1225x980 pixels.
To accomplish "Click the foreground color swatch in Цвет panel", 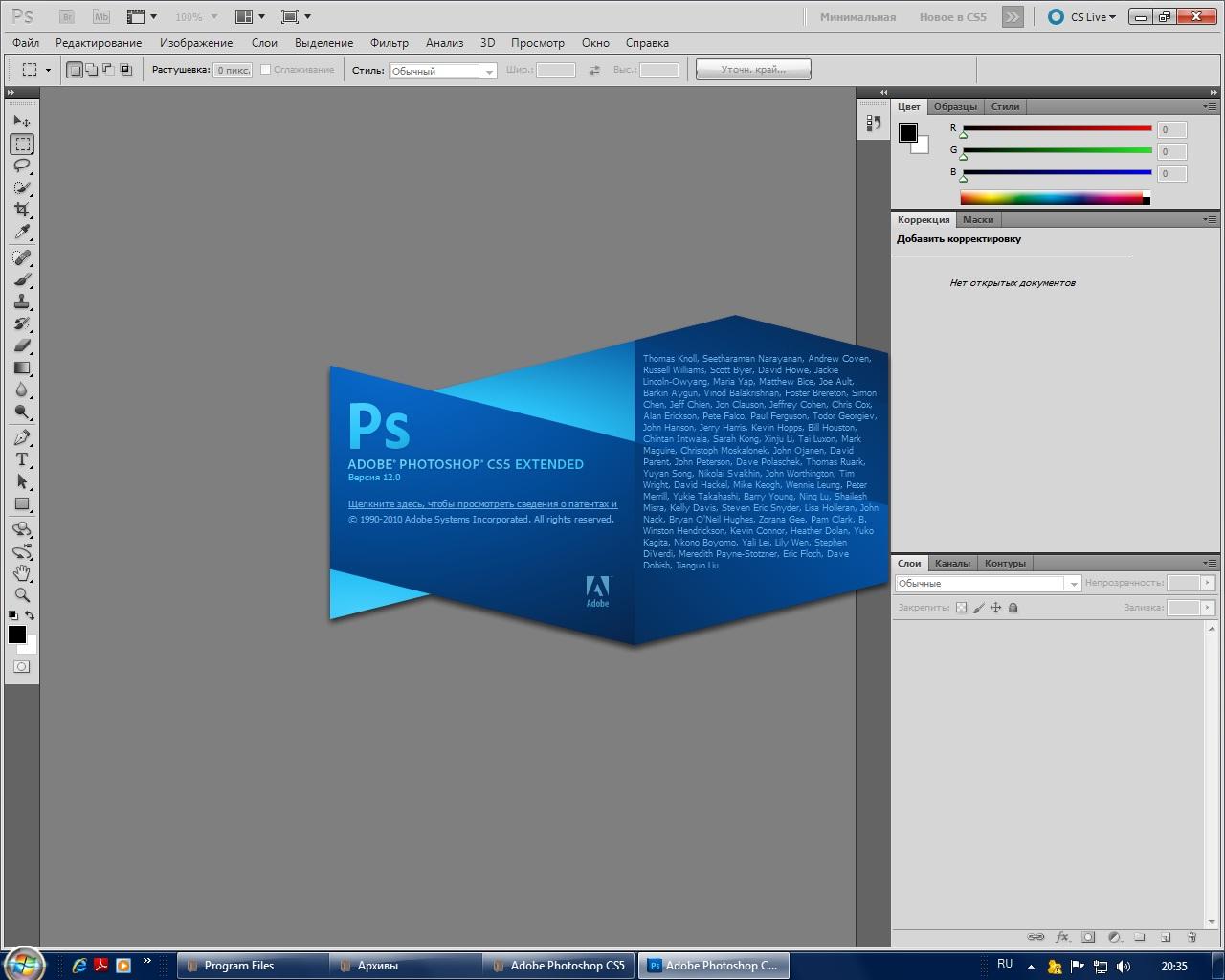I will [x=908, y=133].
